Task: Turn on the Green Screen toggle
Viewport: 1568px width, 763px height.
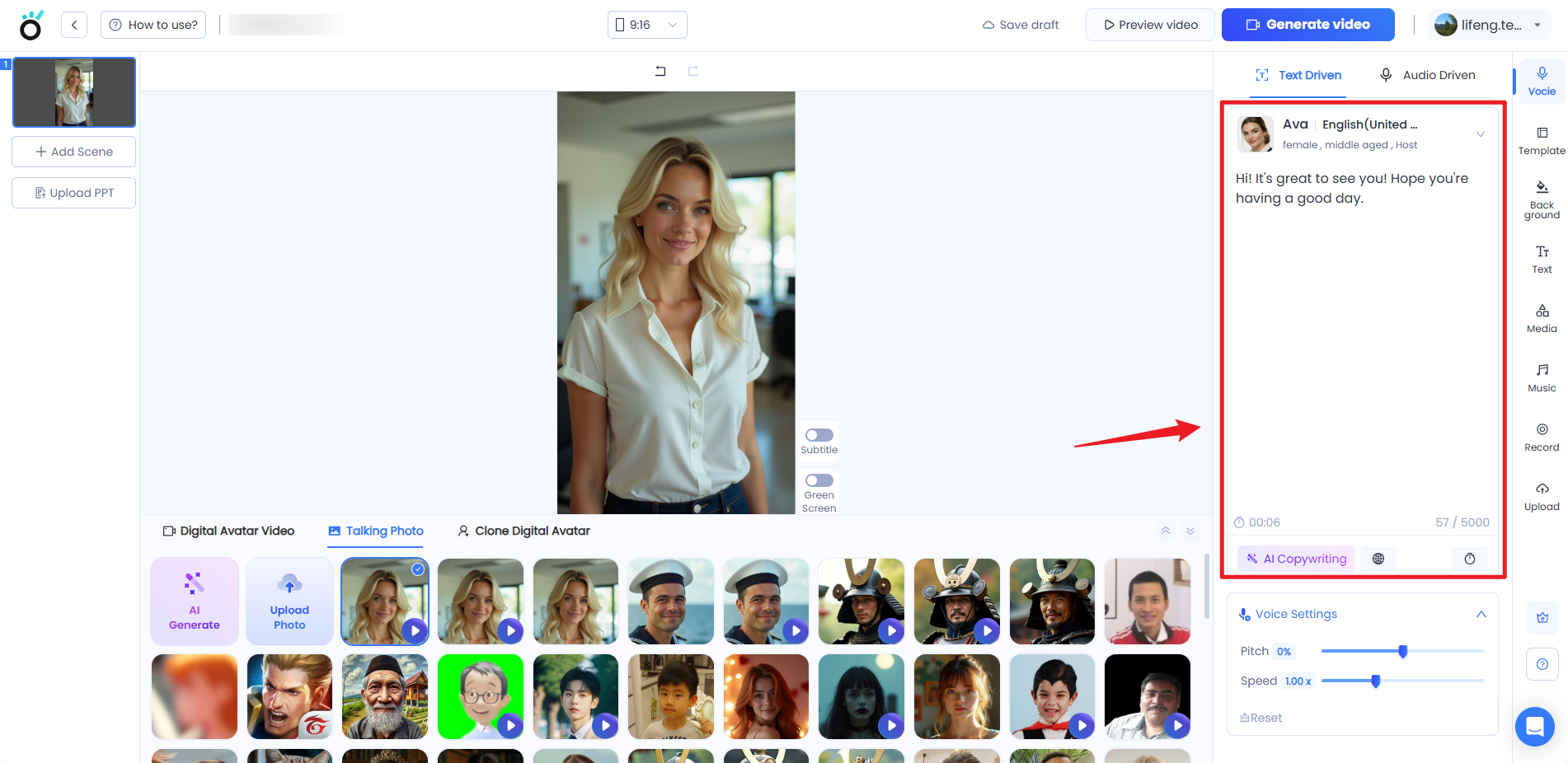Action: [x=819, y=480]
